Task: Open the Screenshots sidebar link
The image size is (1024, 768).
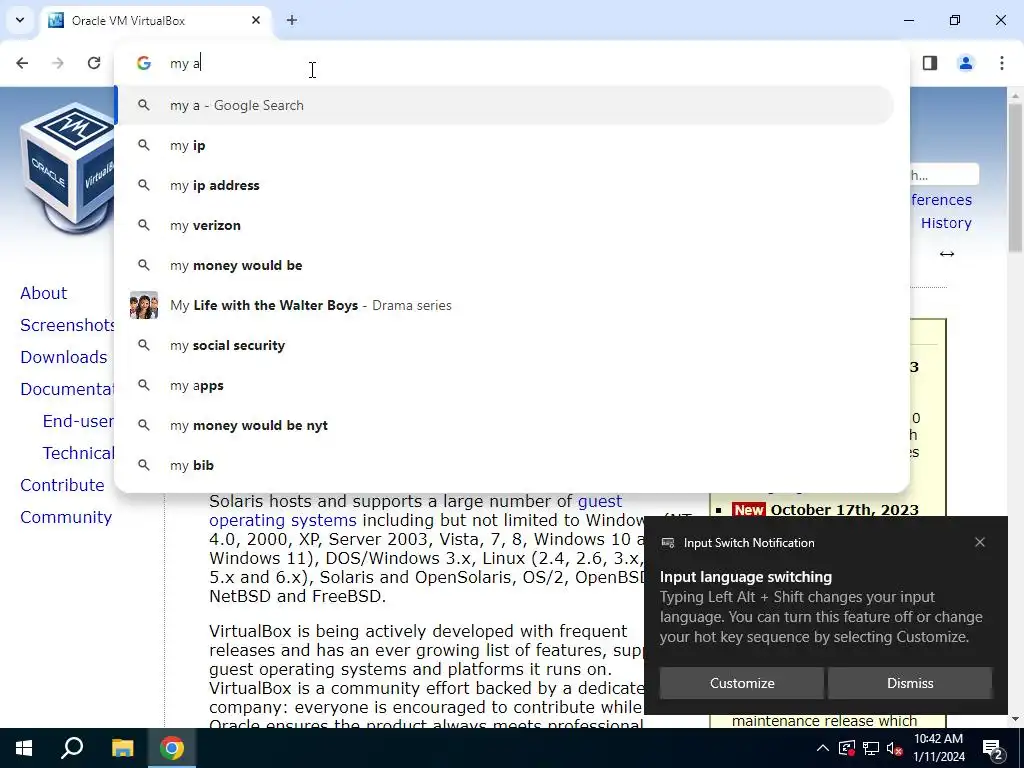Action: point(67,325)
